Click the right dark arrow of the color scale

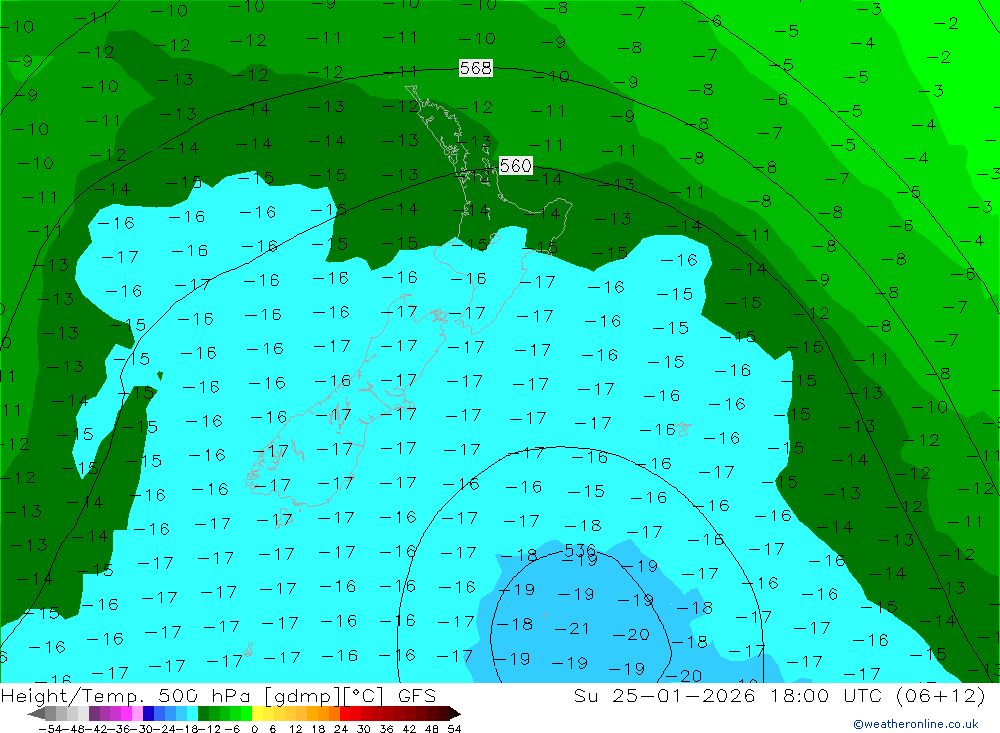pos(455,713)
